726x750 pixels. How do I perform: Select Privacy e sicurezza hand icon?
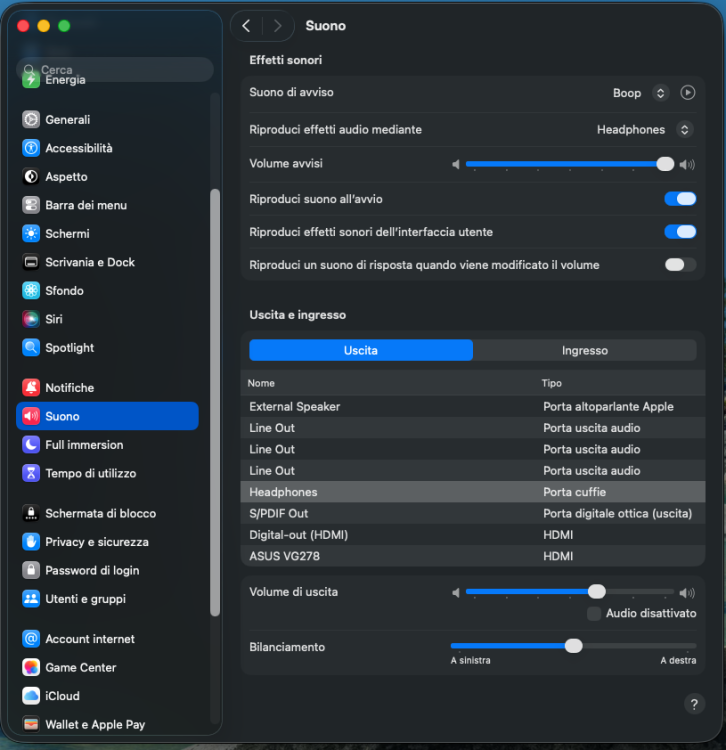click(31, 542)
